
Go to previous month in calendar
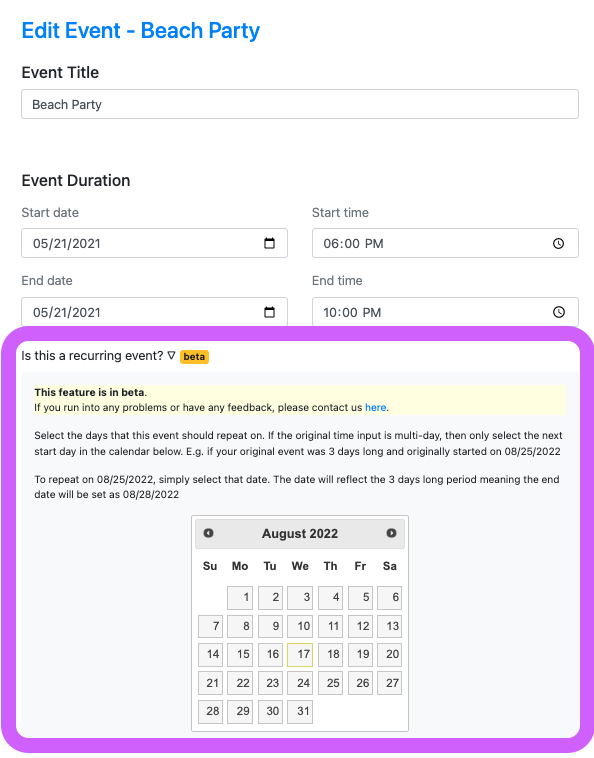coord(208,533)
